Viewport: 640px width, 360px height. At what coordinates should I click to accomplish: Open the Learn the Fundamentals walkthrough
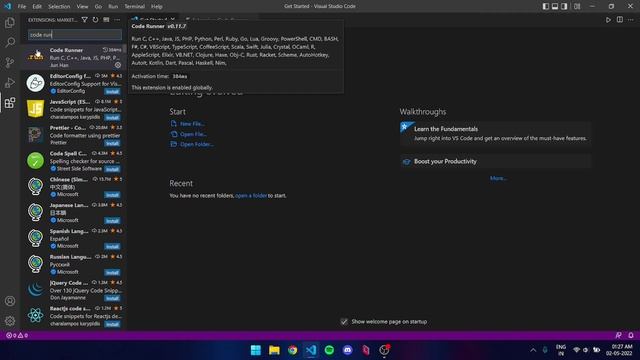(x=496, y=133)
